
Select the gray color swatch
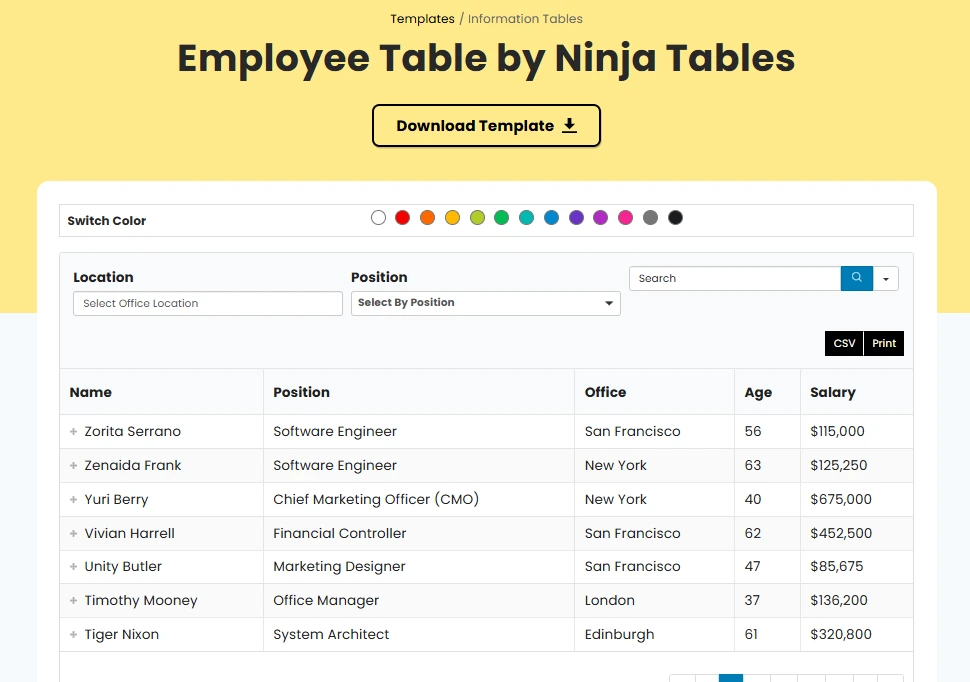(x=650, y=218)
